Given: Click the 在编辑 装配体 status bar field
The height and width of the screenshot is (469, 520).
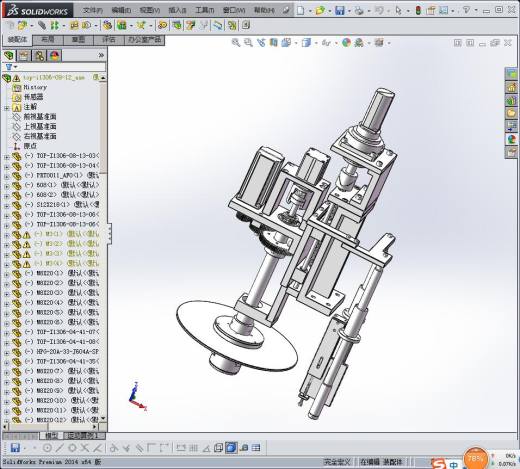Looking at the screenshot, I should pos(381,462).
